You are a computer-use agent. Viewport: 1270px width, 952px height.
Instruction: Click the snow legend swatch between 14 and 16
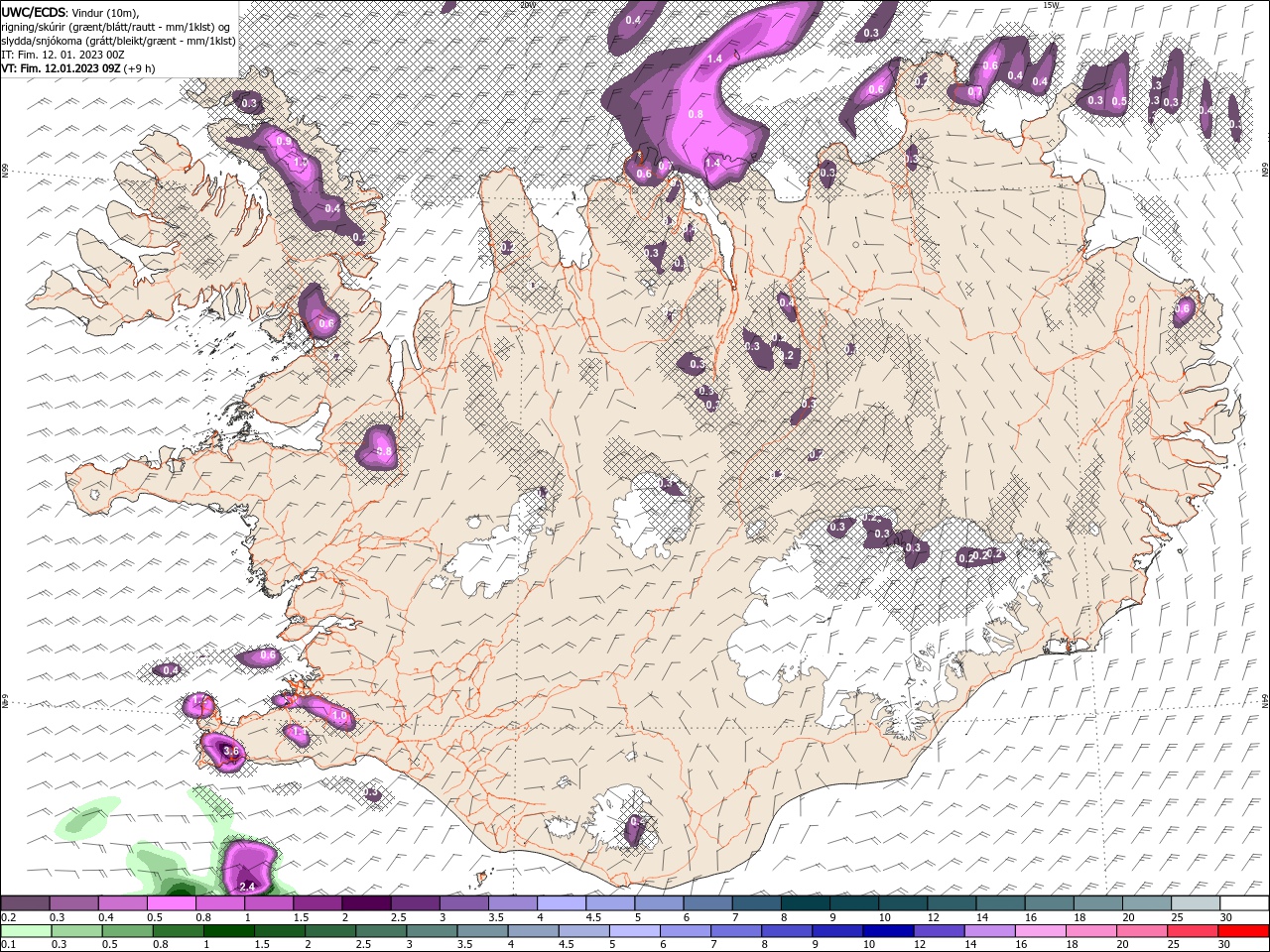pyautogui.click(x=1000, y=903)
